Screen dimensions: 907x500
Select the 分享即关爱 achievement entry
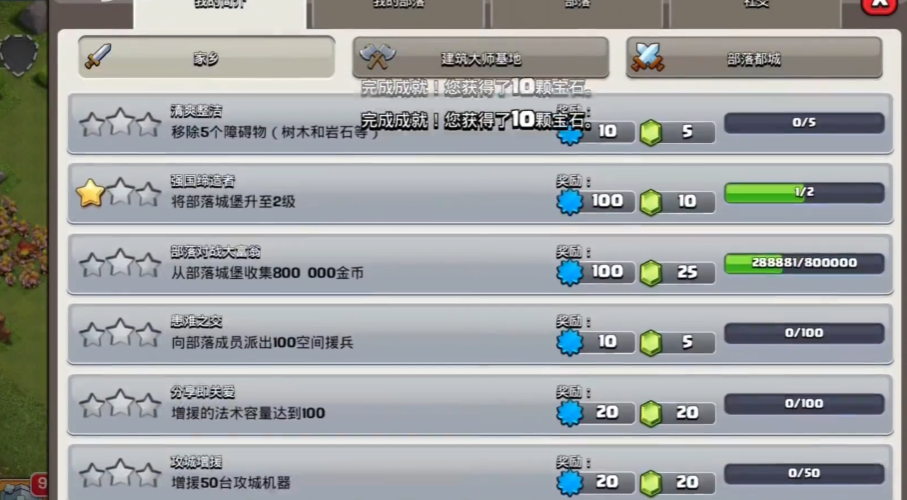click(480, 405)
